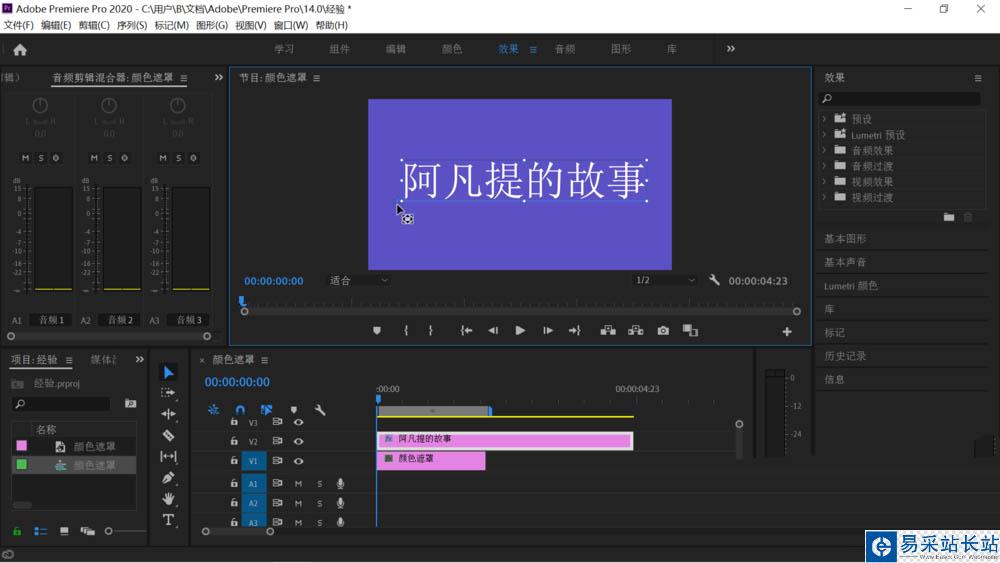Solo track A2 in timeline

point(320,503)
